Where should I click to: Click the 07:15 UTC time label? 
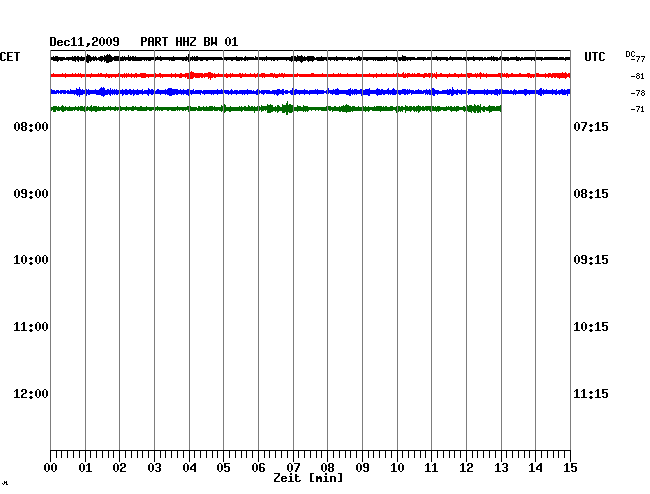click(591, 127)
